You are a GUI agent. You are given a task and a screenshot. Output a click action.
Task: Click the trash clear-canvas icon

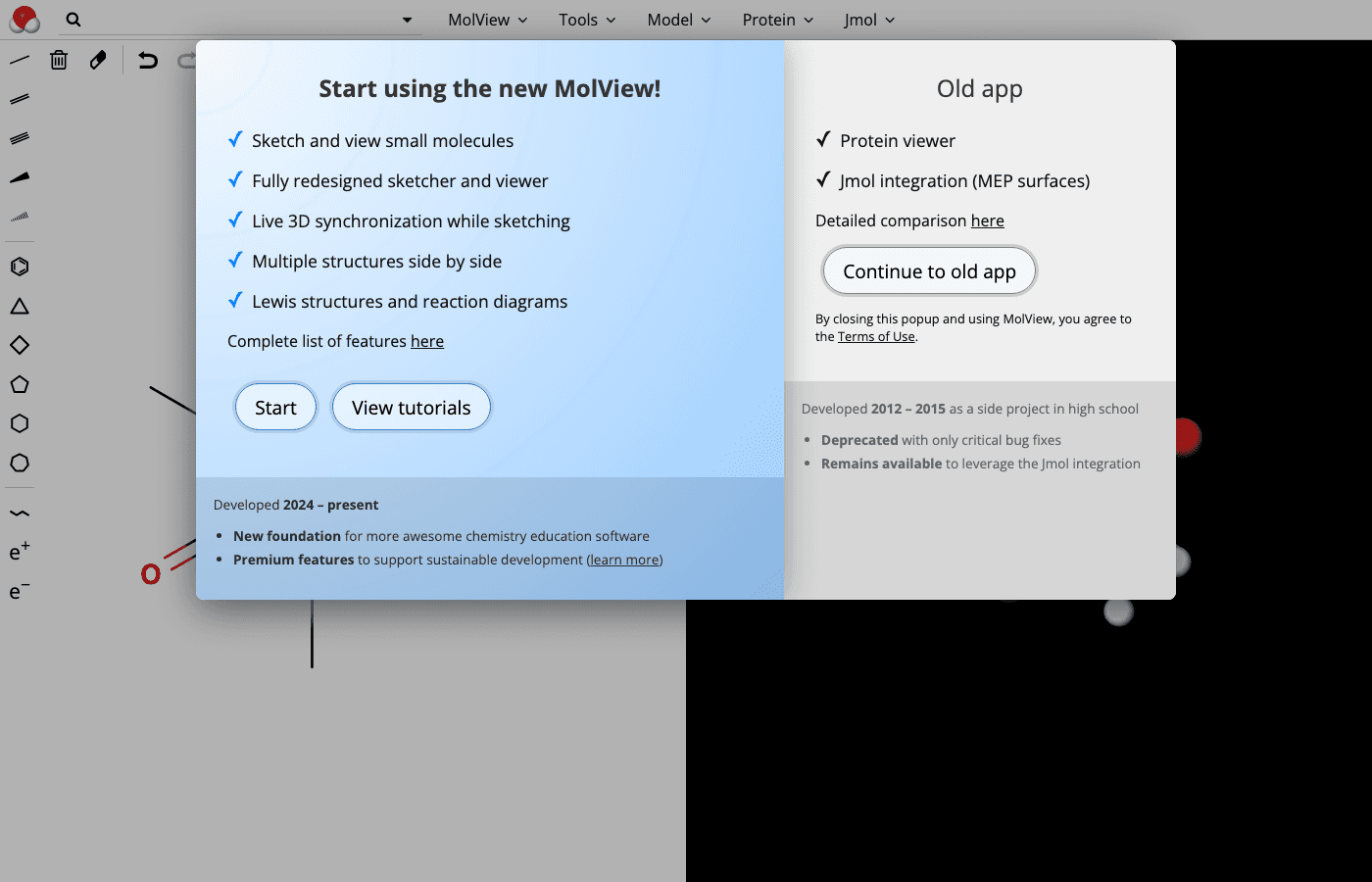click(59, 60)
